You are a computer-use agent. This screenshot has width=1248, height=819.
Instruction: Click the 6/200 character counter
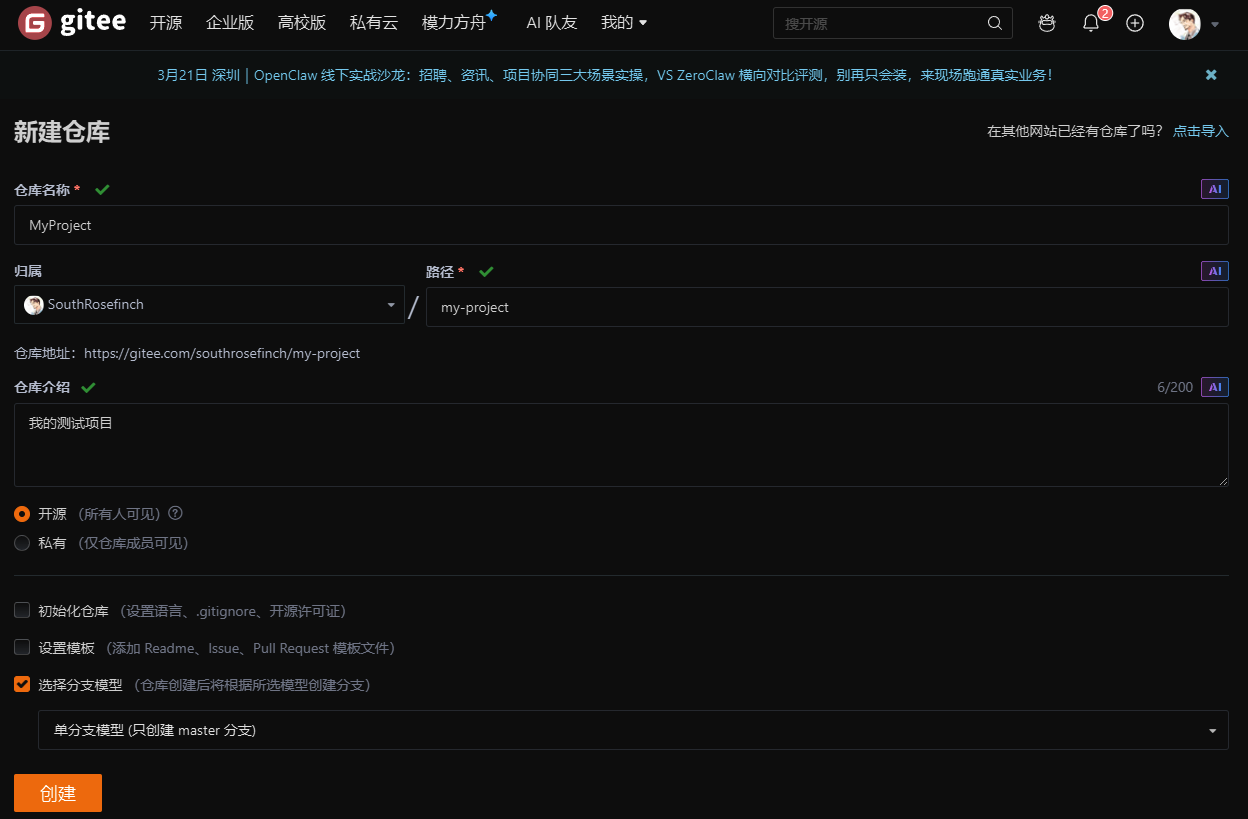pos(1175,387)
